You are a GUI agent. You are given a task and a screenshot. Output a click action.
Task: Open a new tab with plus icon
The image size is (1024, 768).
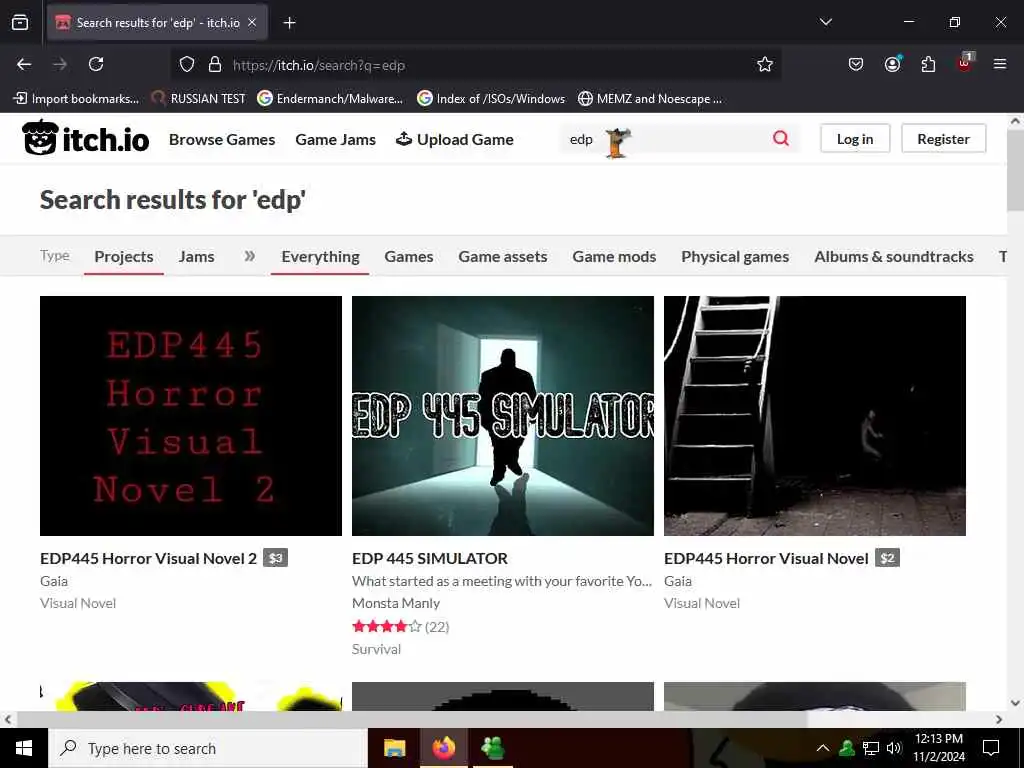click(x=289, y=23)
